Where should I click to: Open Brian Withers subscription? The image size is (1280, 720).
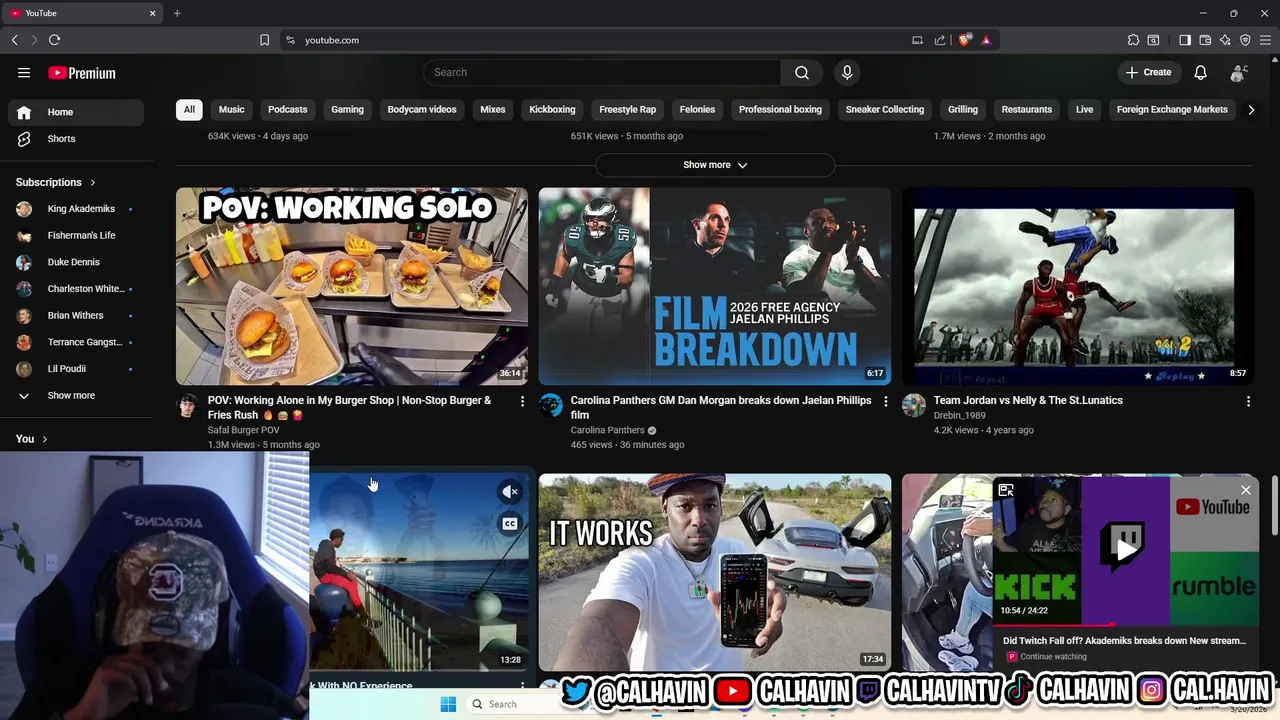pos(76,316)
